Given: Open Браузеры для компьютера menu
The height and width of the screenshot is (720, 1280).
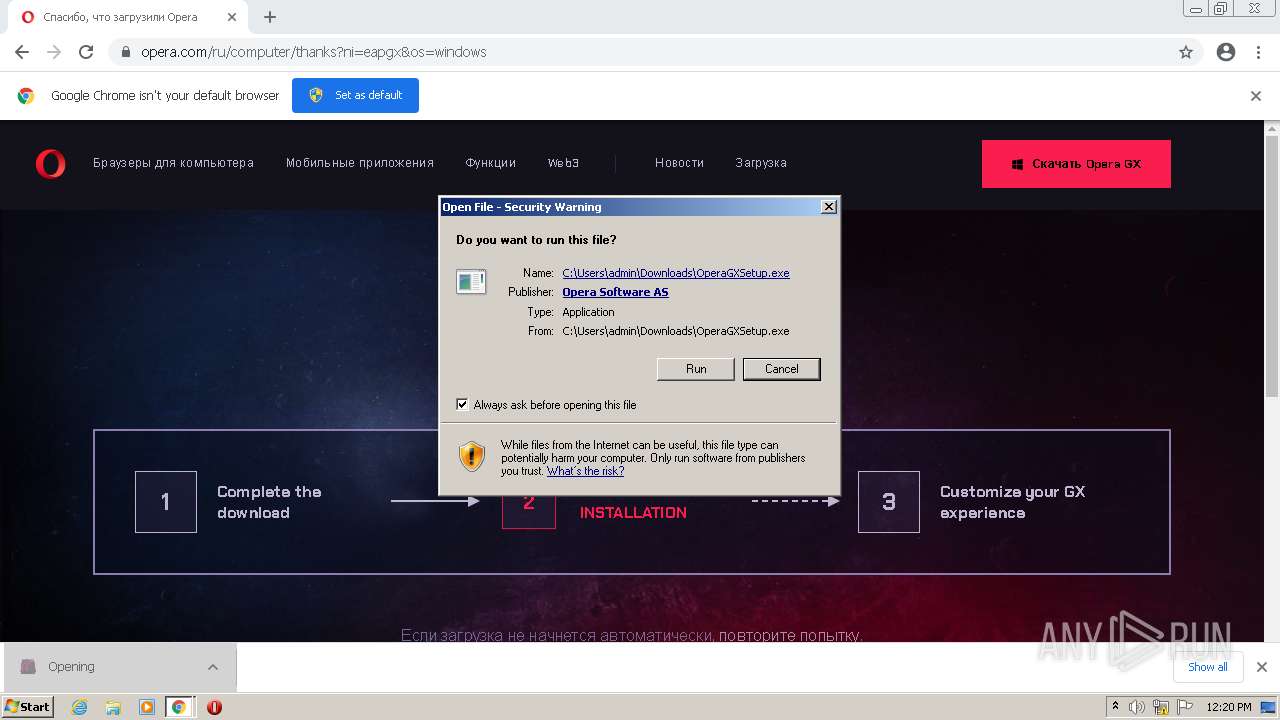Looking at the screenshot, I should [173, 163].
